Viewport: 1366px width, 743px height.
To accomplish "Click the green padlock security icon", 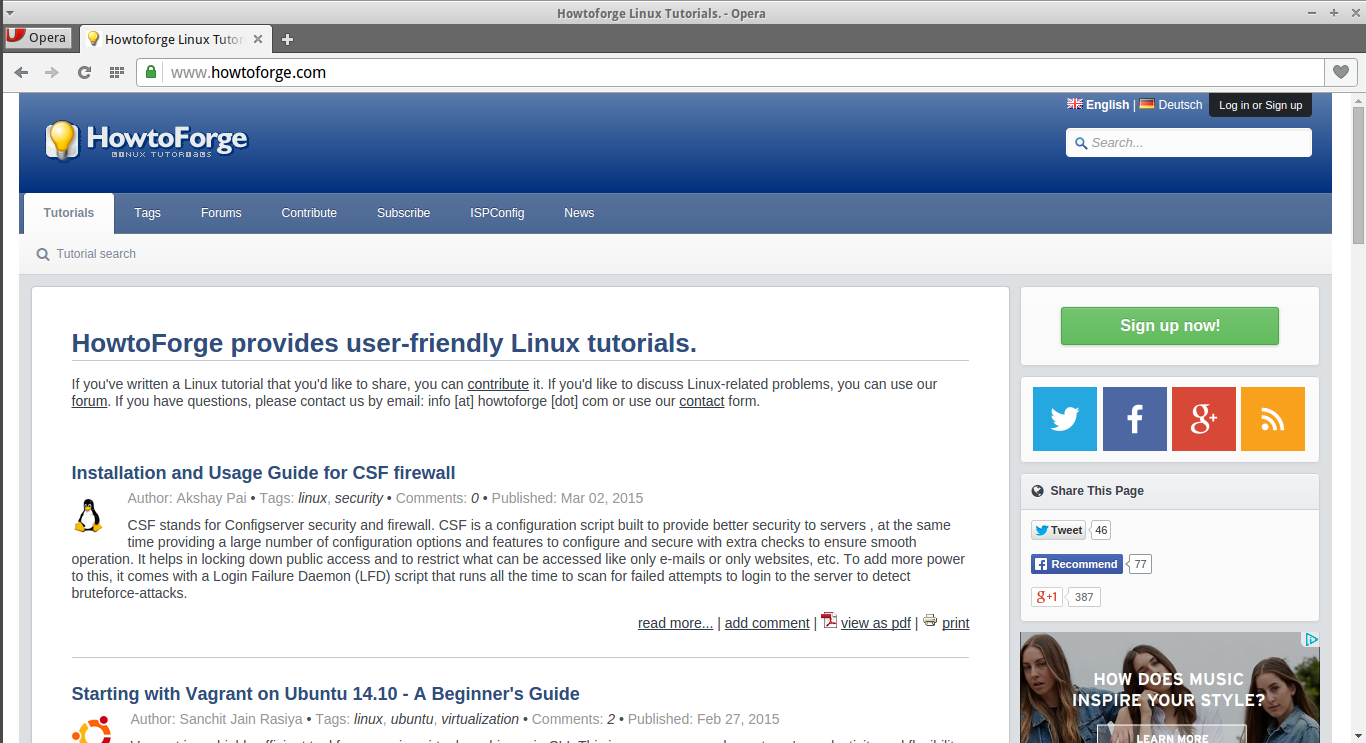I will point(151,72).
